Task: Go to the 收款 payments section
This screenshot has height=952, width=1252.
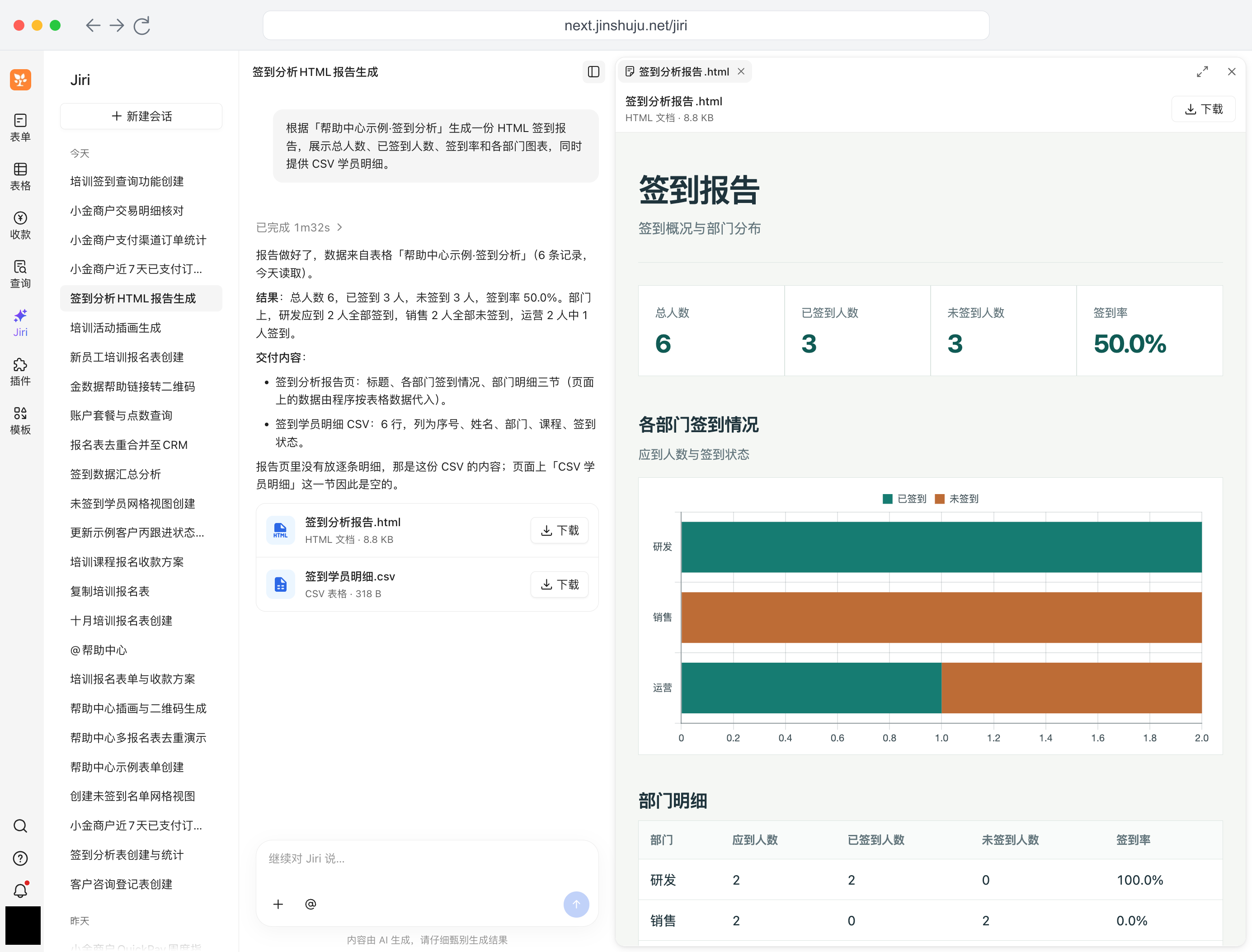Action: 20,225
